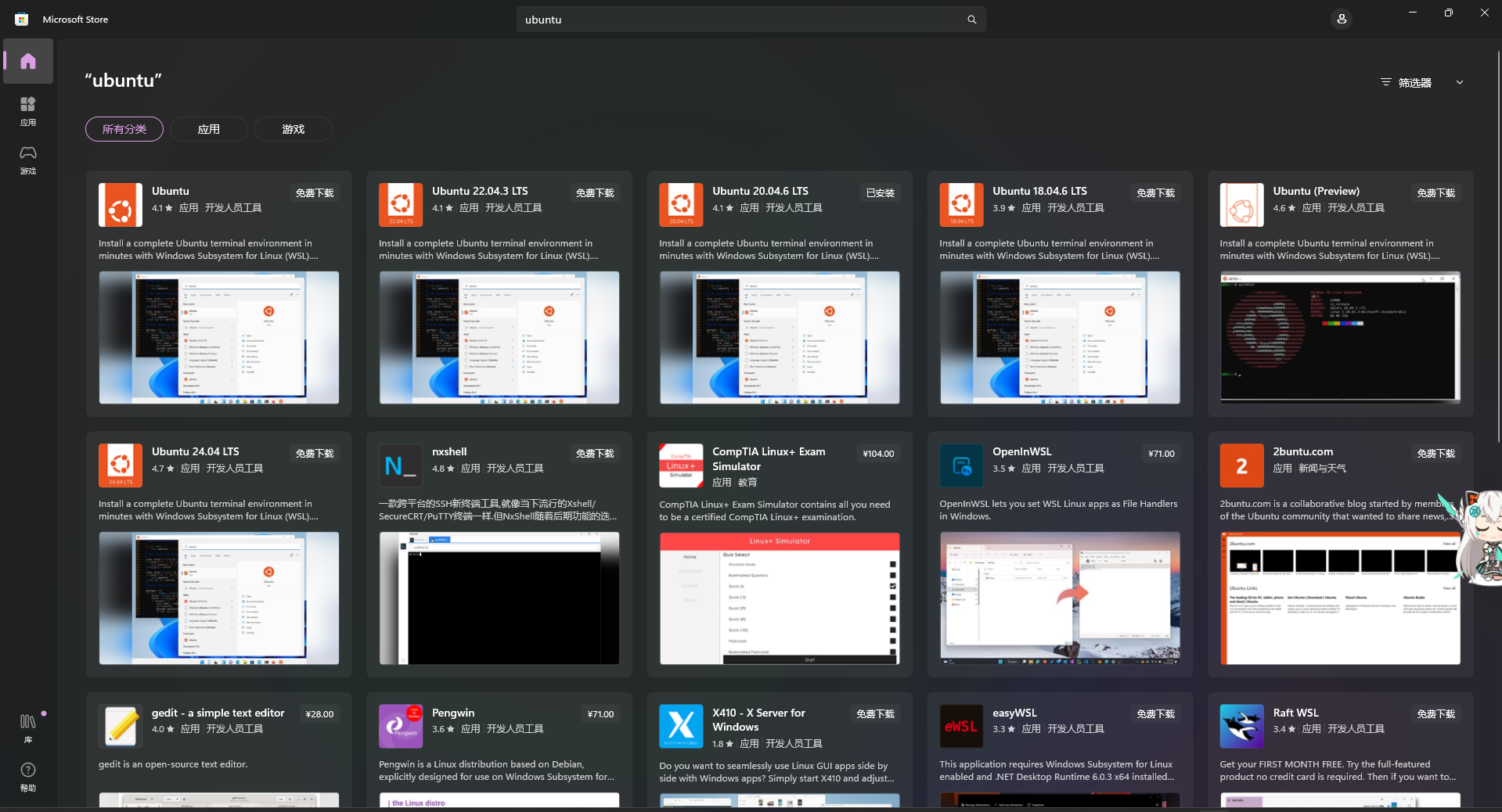Viewport: 1502px width, 812px height.
Task: Select the 游戏 category filter tab
Action: tap(294, 129)
